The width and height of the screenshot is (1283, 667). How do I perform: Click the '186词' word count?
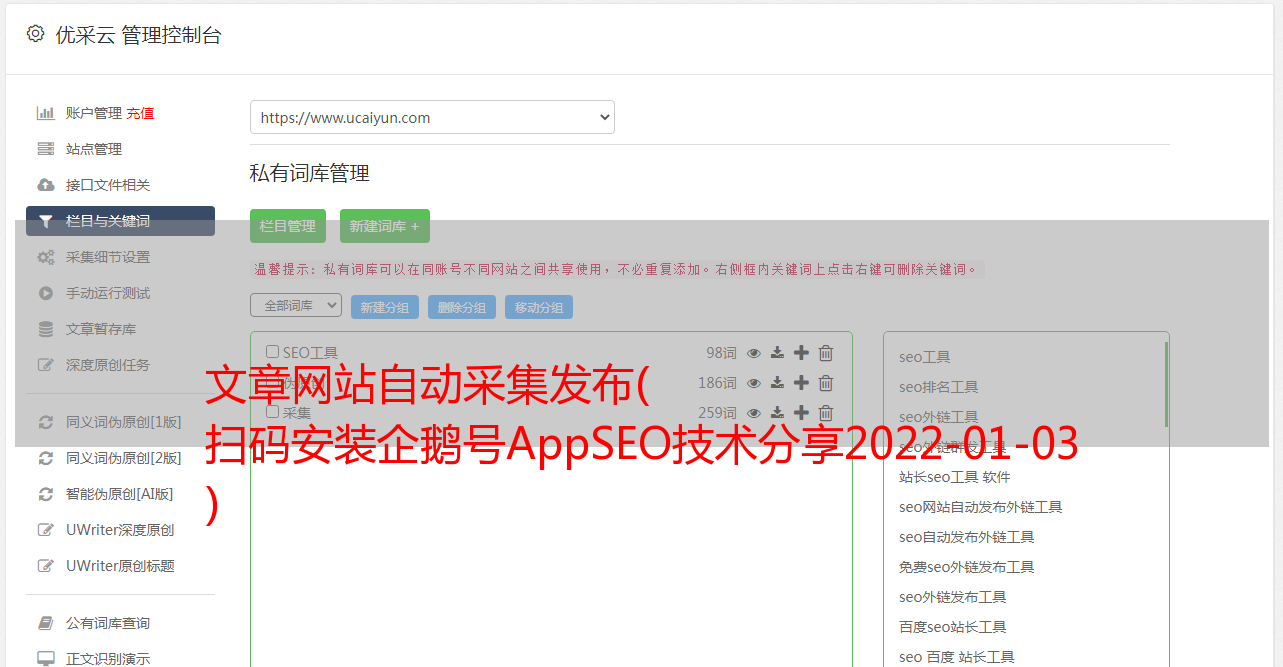pos(717,383)
